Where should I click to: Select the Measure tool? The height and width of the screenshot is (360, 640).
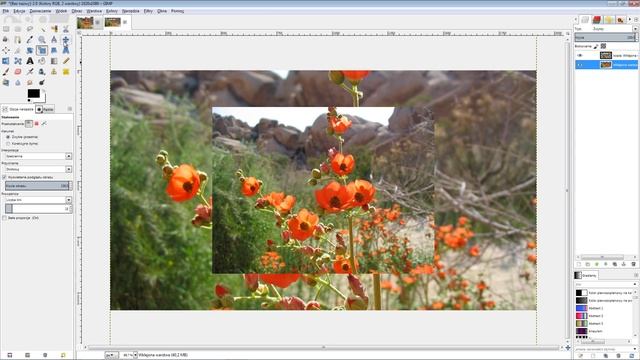click(54, 40)
